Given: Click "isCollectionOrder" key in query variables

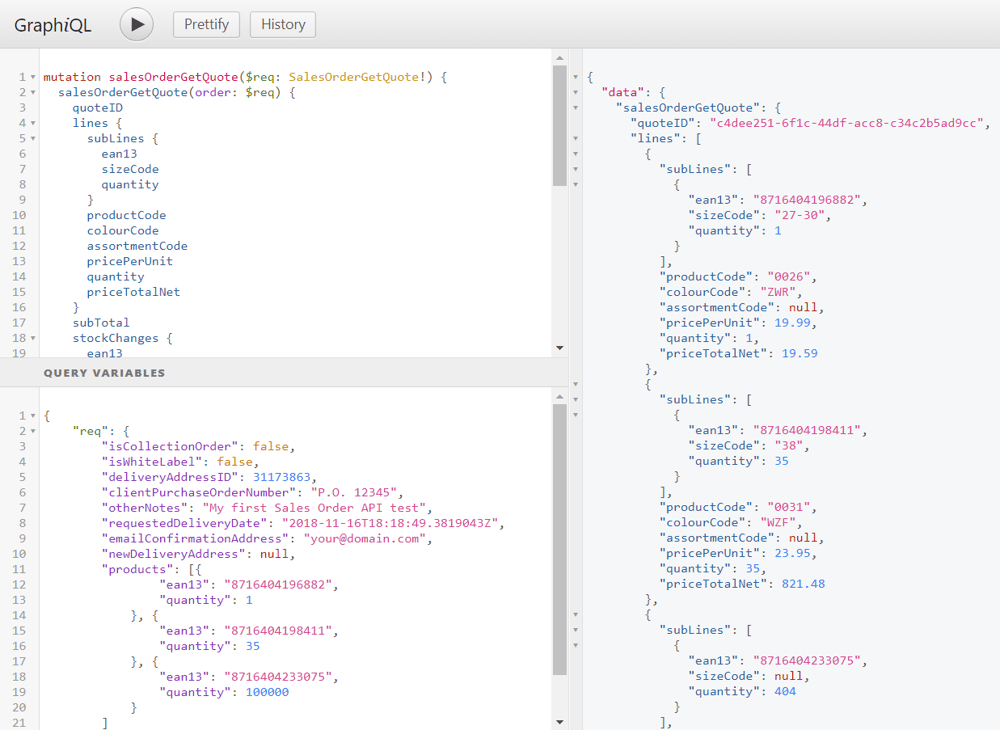Looking at the screenshot, I should pyautogui.click(x=170, y=446).
